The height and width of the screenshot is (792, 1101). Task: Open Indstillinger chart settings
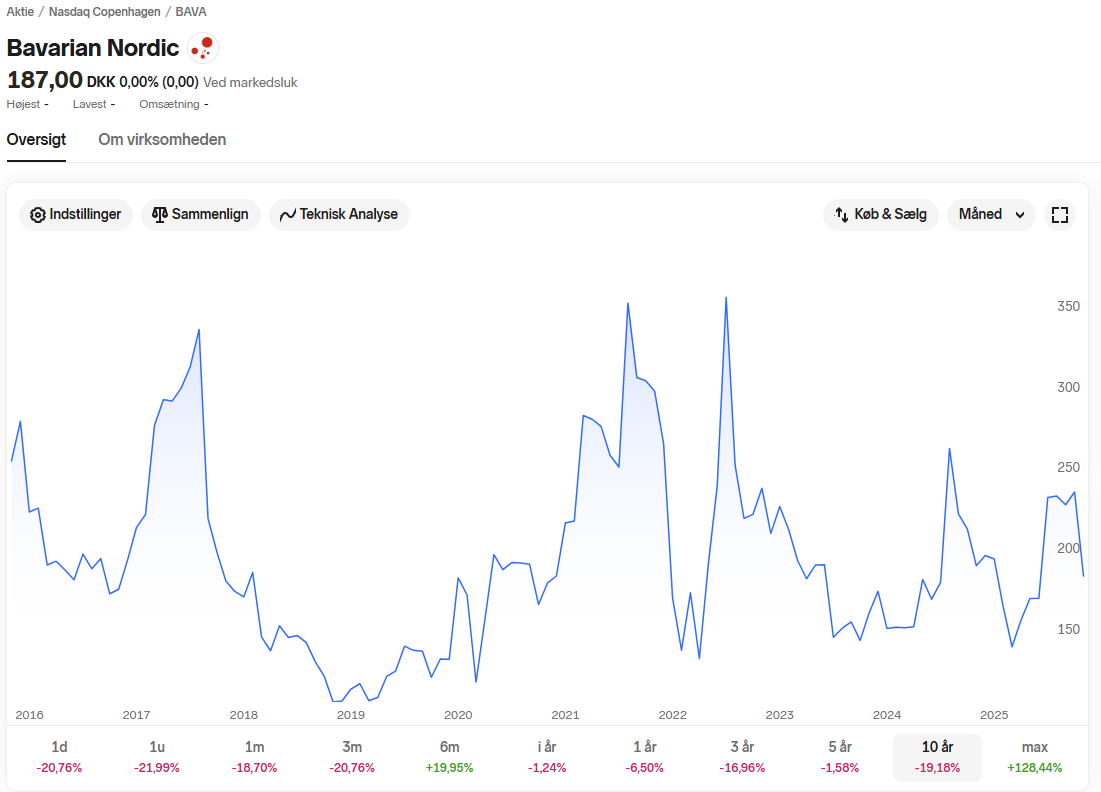[x=76, y=215]
